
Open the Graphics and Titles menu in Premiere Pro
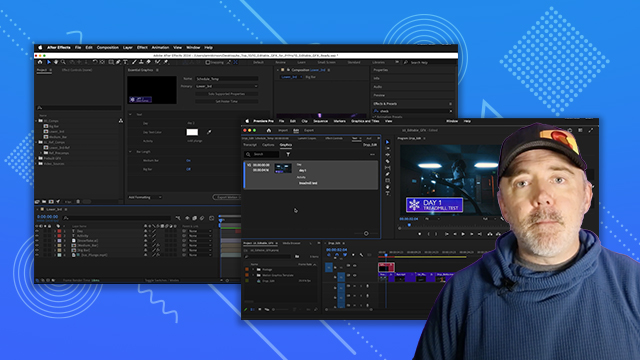coord(365,121)
